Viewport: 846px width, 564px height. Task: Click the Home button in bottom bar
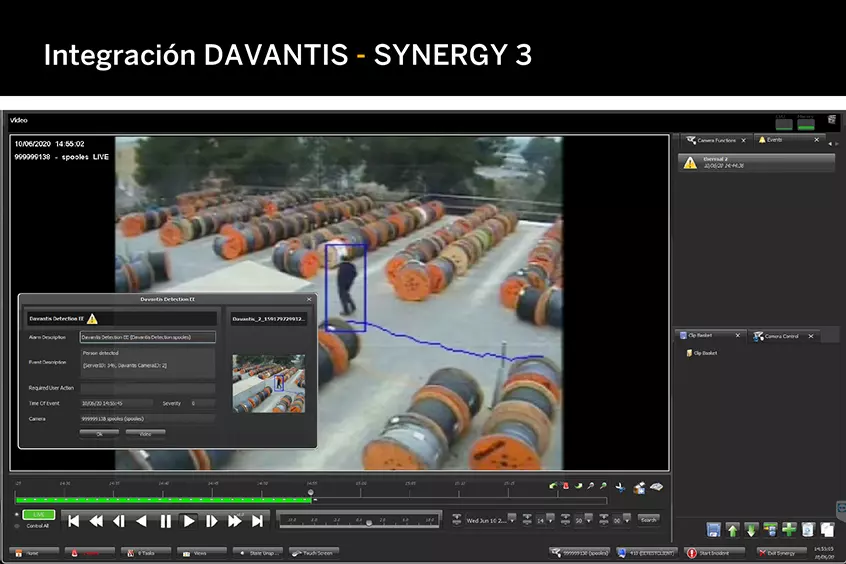(x=34, y=553)
